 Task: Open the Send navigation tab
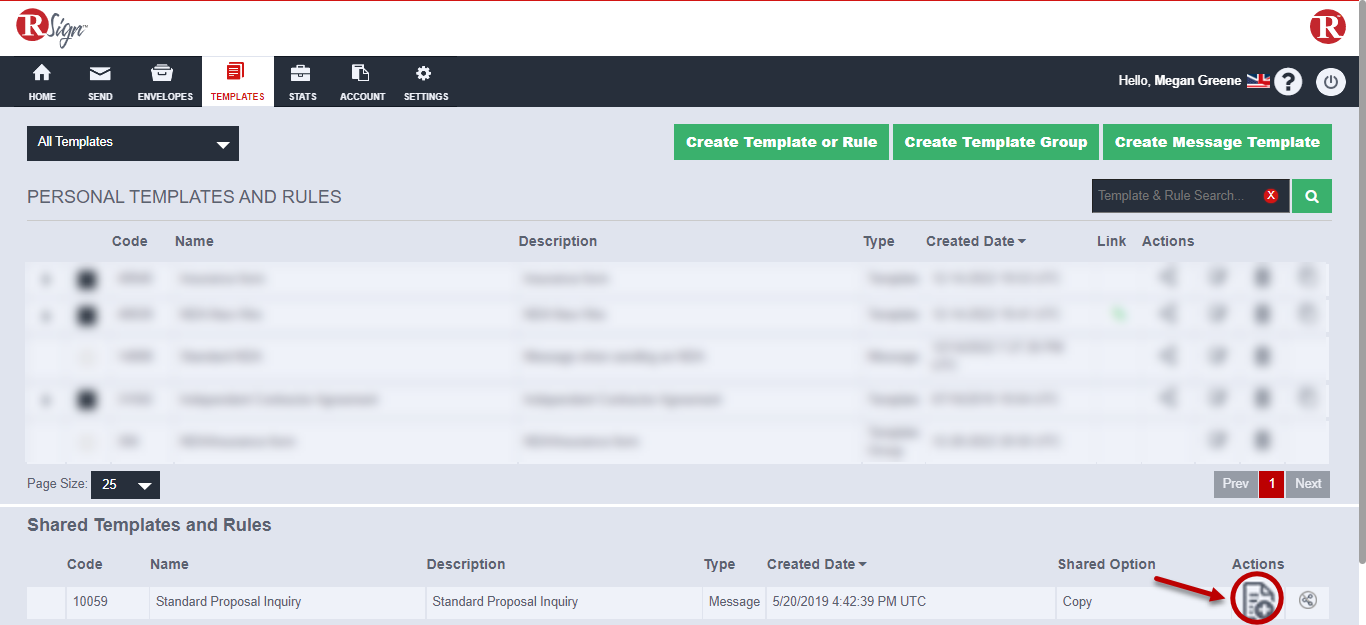(x=100, y=82)
